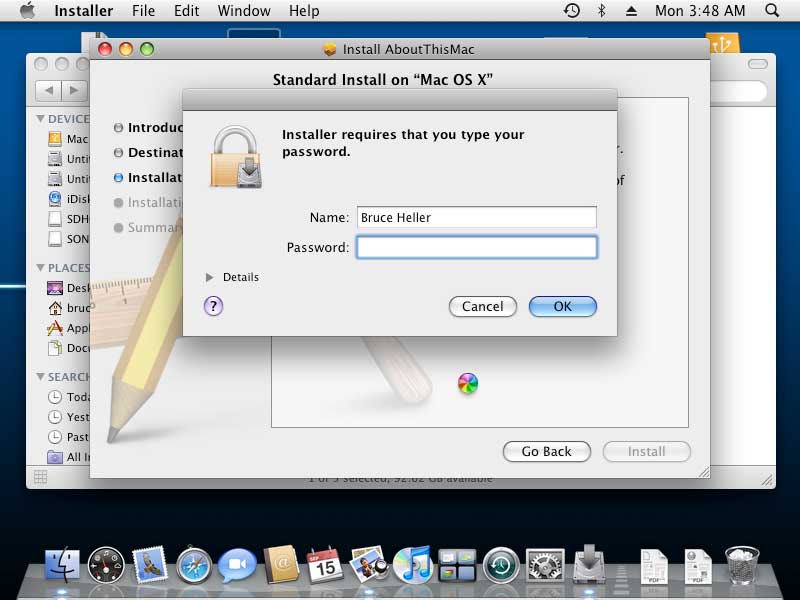This screenshot has width=800, height=600.
Task: Open the Window menu
Action: click(x=244, y=11)
